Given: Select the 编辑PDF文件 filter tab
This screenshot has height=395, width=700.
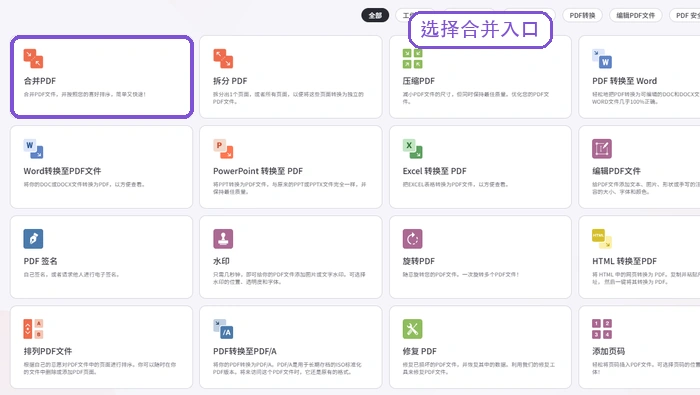Looking at the screenshot, I should [x=636, y=15].
